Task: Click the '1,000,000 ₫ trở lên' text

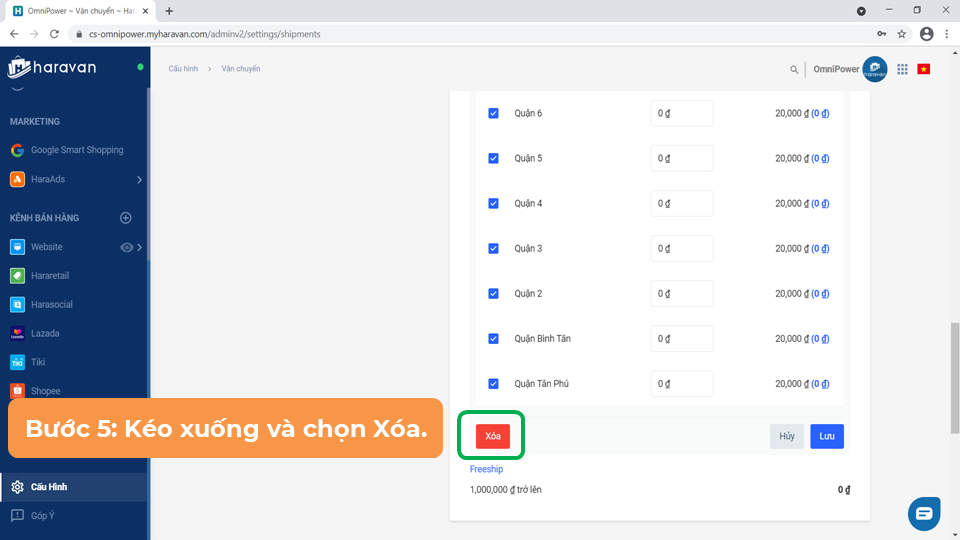Action: pyautogui.click(x=505, y=490)
